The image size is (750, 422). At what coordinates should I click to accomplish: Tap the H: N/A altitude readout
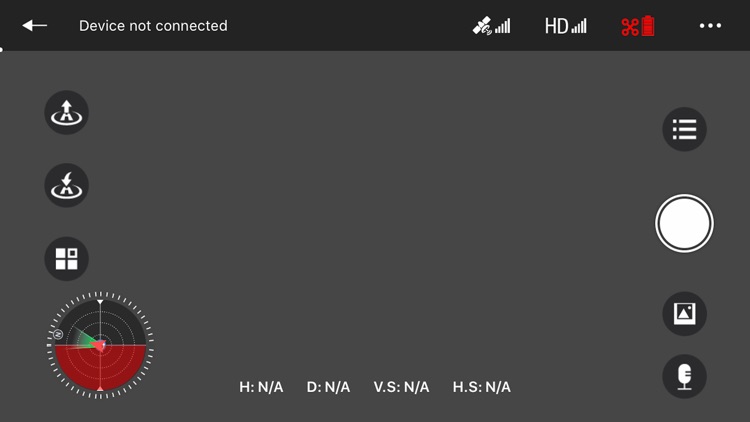tap(261, 387)
